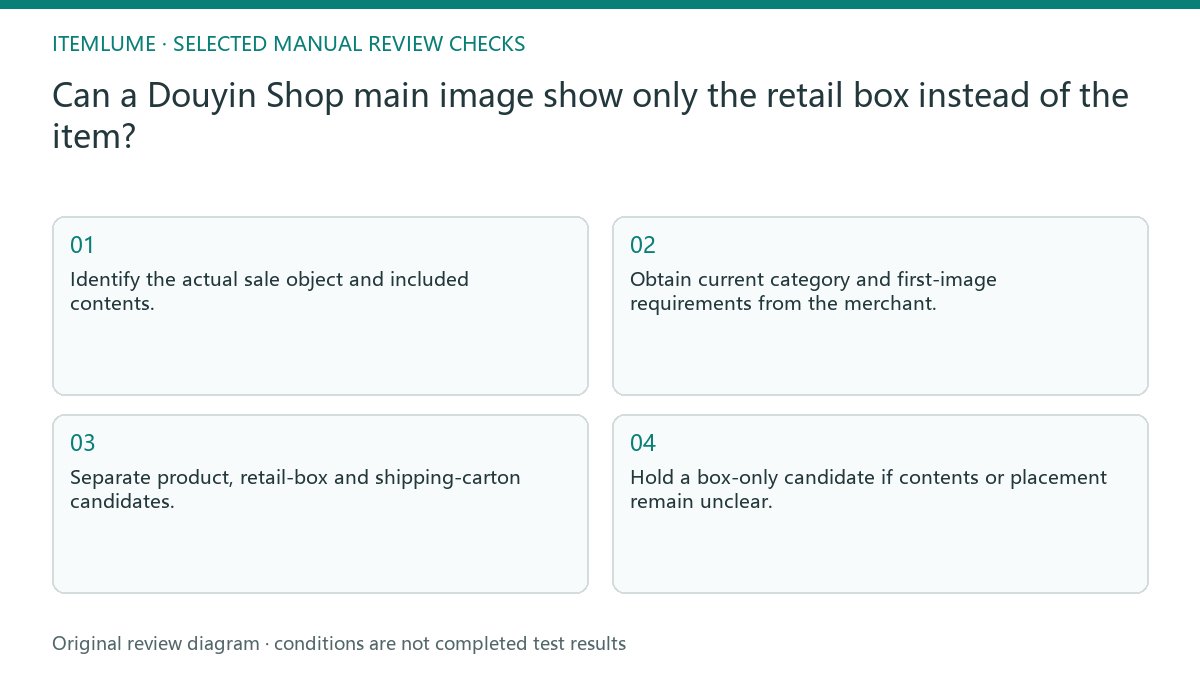1200x675 pixels.
Task: Click the number label 03
Action: coord(83,443)
